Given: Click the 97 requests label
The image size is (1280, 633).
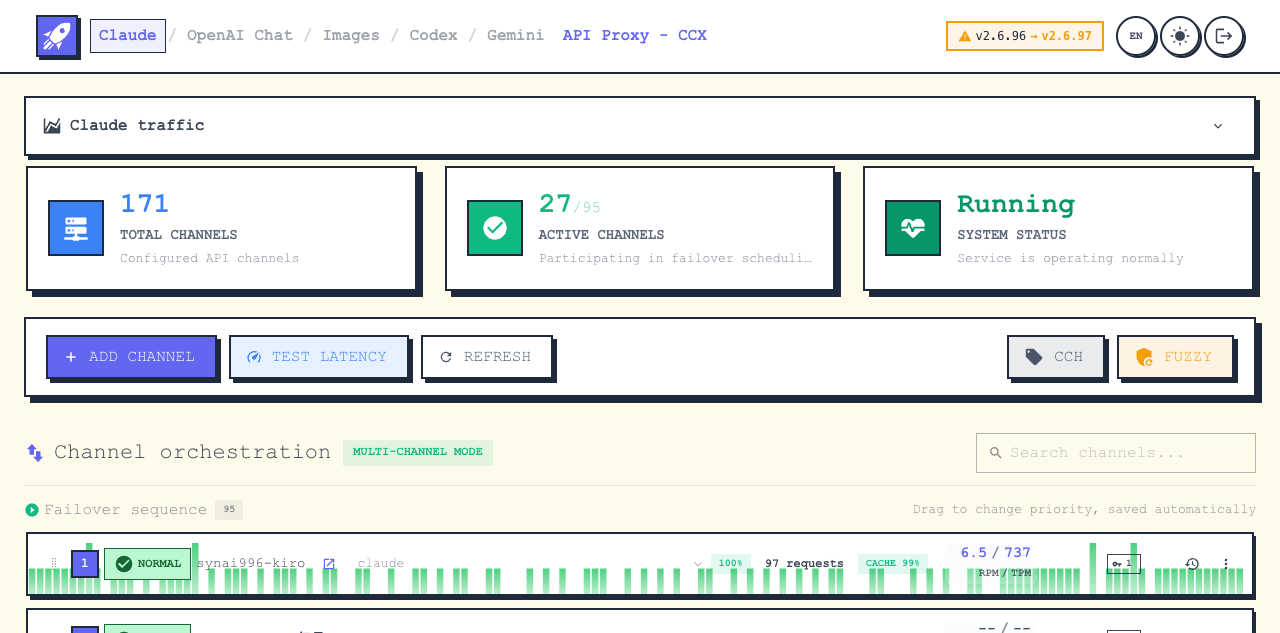Looking at the screenshot, I should pyautogui.click(x=804, y=564).
